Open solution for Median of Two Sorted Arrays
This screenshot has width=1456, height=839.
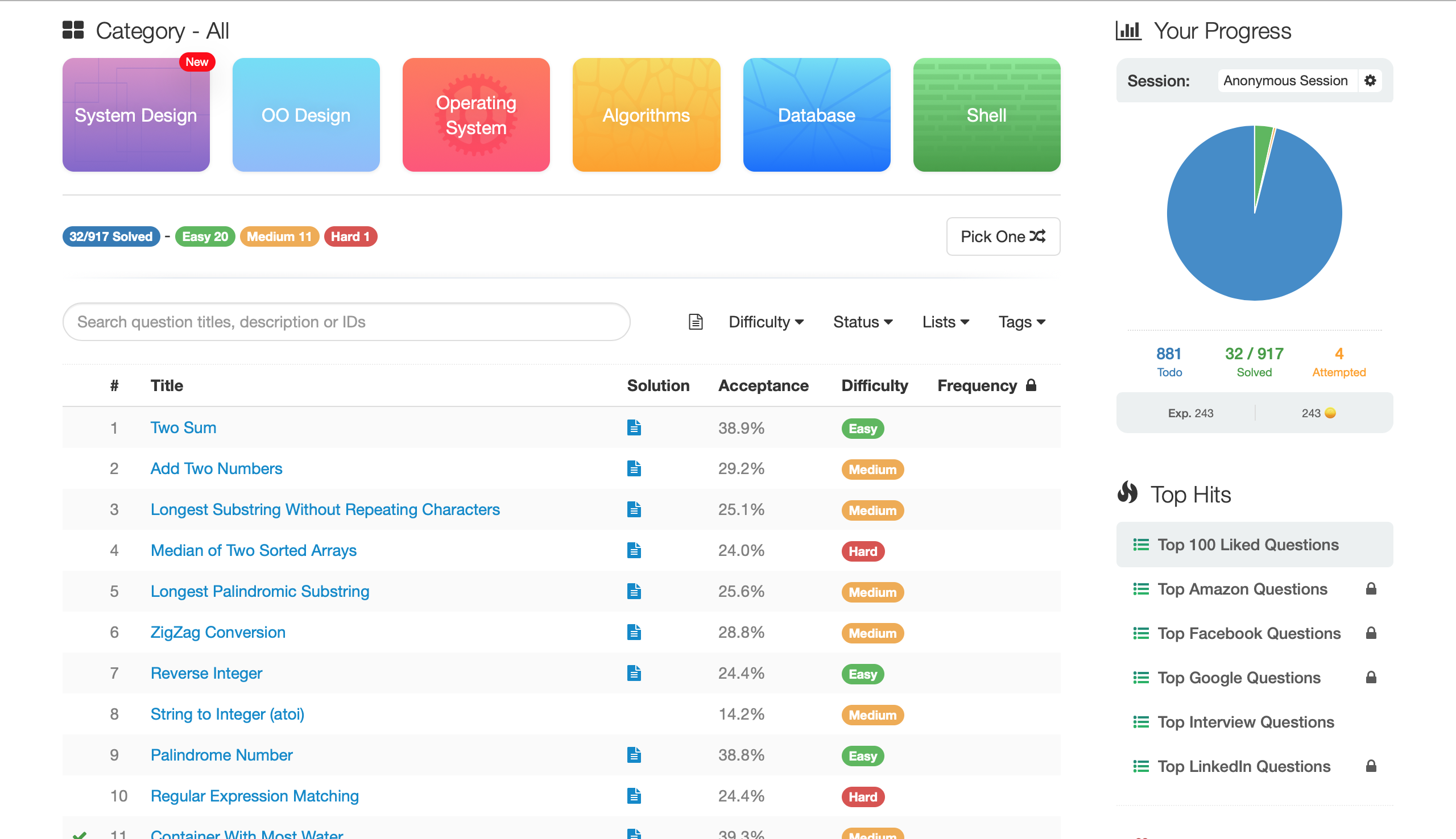tap(634, 550)
